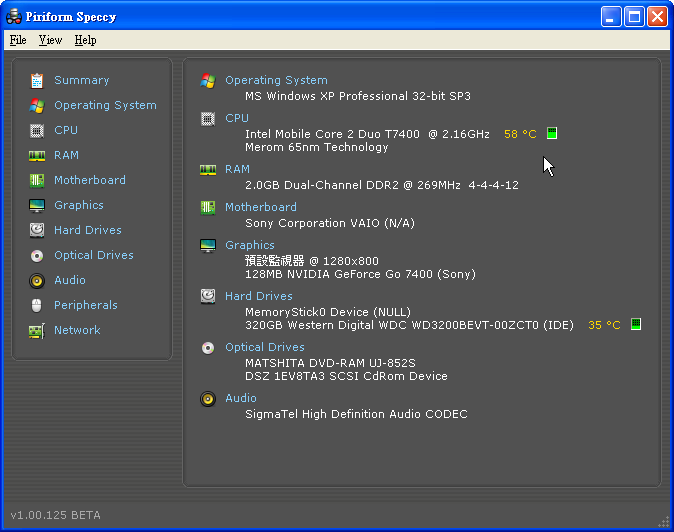Open the Audio section from sidebar
The height and width of the screenshot is (532, 674).
click(x=70, y=280)
